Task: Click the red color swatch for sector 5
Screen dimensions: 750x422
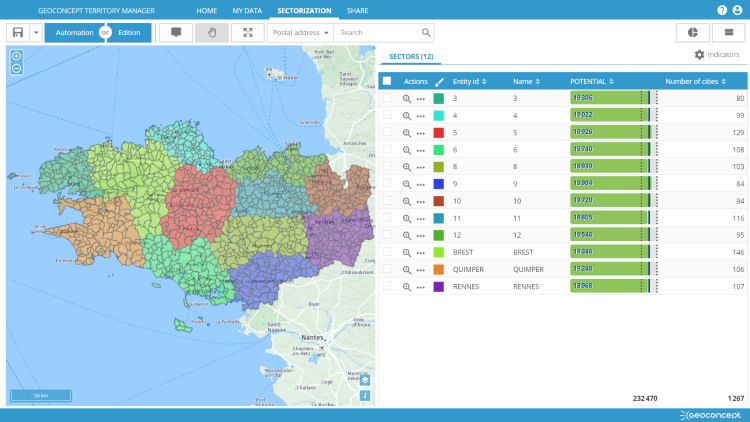Action: tap(438, 132)
